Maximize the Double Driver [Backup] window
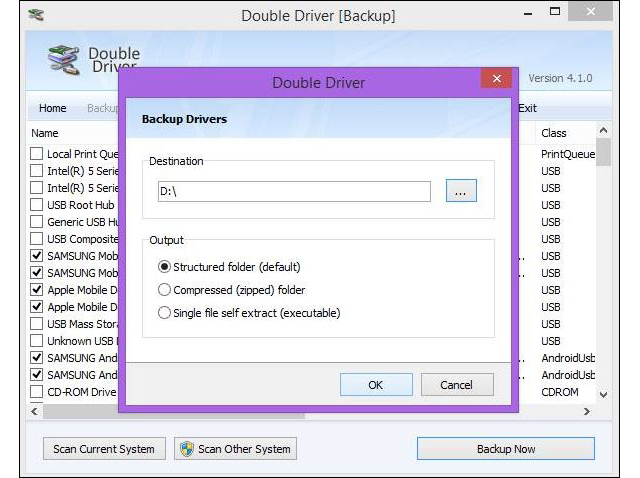This screenshot has height=478, width=640. [555, 12]
